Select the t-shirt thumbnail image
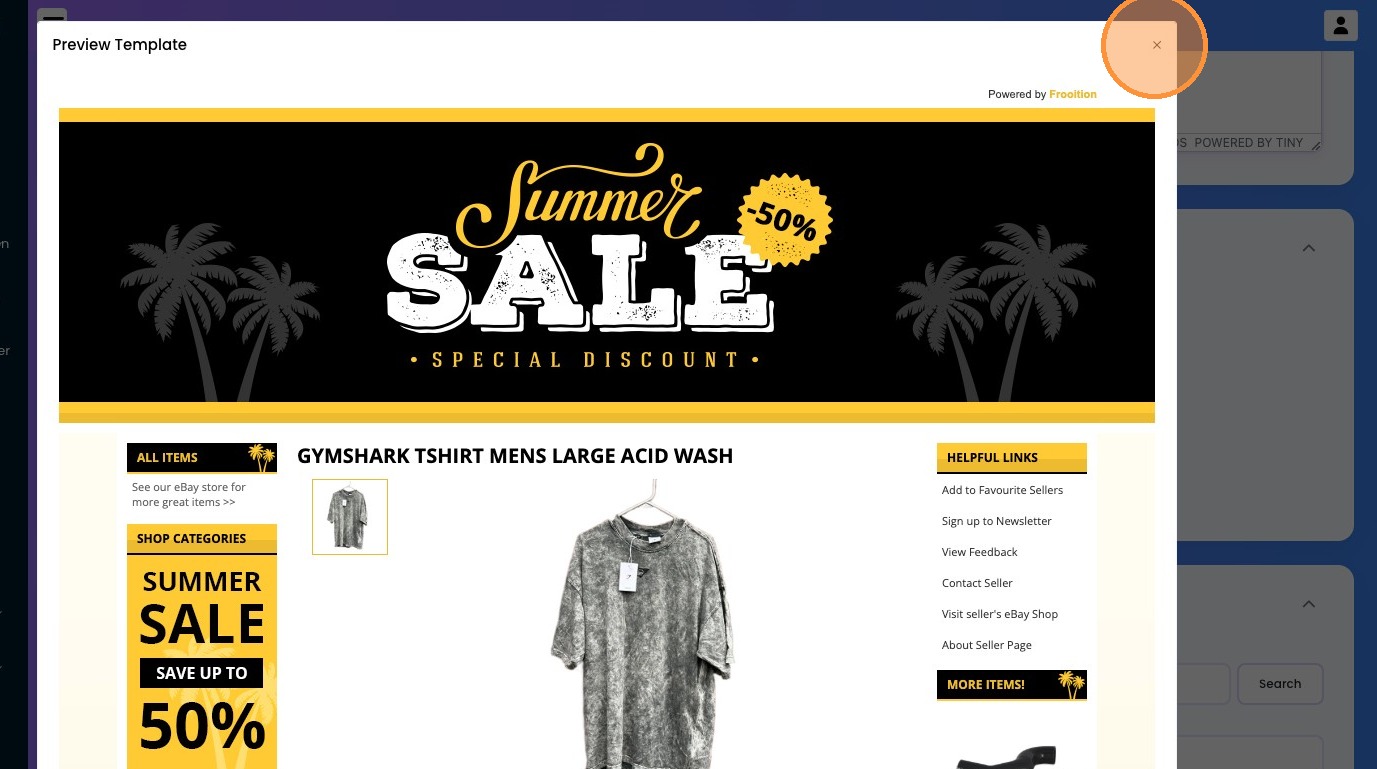The width and height of the screenshot is (1377, 769). tap(350, 517)
